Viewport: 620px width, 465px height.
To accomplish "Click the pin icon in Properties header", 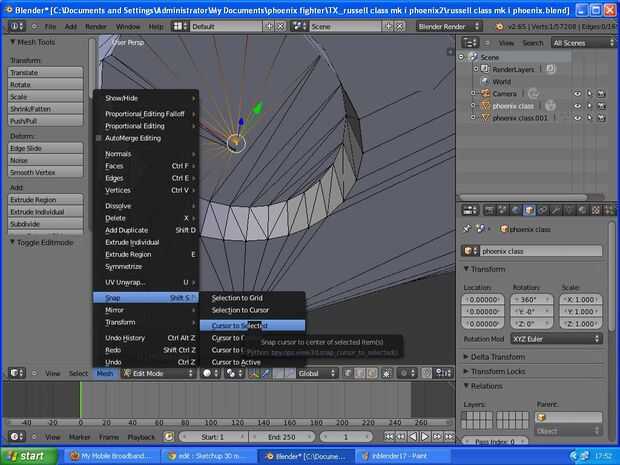I will [467, 229].
